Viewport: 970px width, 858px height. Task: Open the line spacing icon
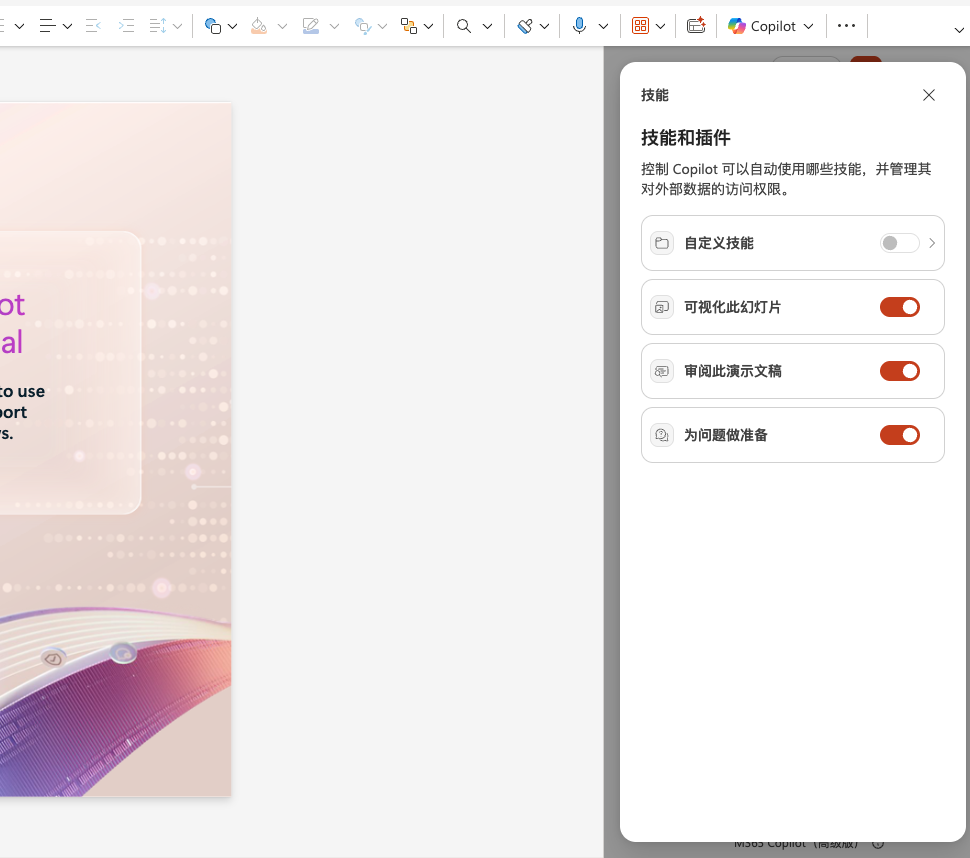158,26
